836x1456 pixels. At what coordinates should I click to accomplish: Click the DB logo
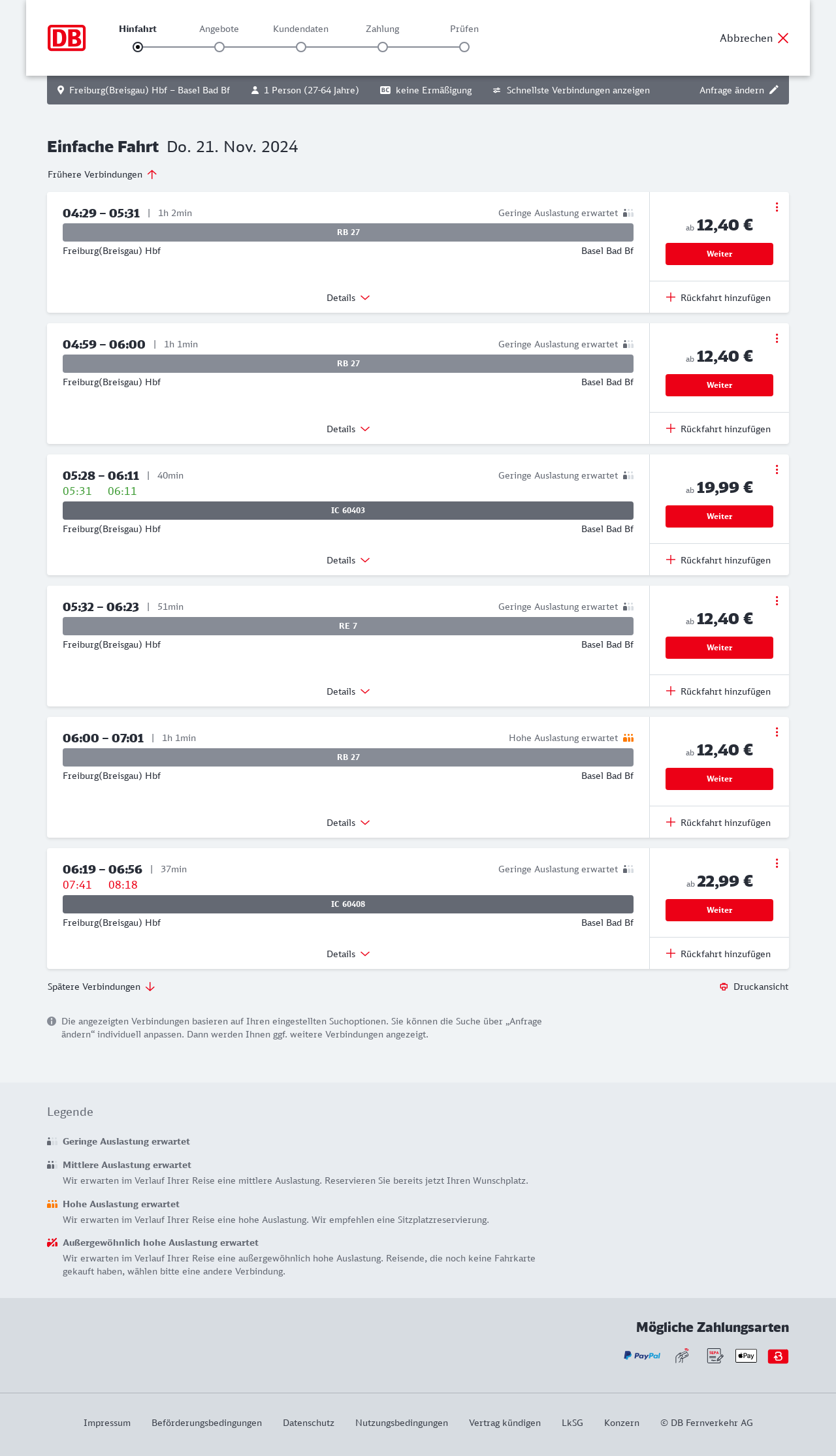pyautogui.click(x=67, y=38)
